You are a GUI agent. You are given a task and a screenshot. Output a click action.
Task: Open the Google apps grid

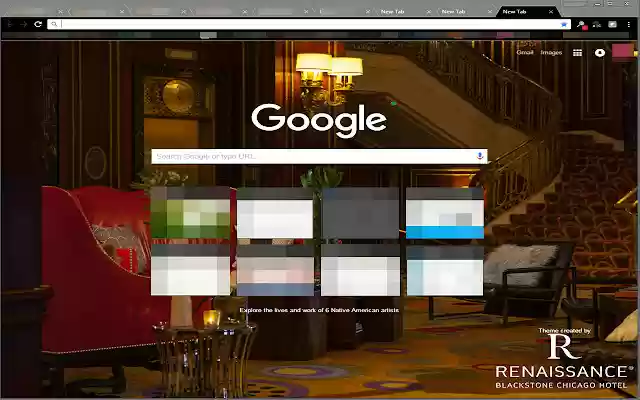[x=577, y=53]
